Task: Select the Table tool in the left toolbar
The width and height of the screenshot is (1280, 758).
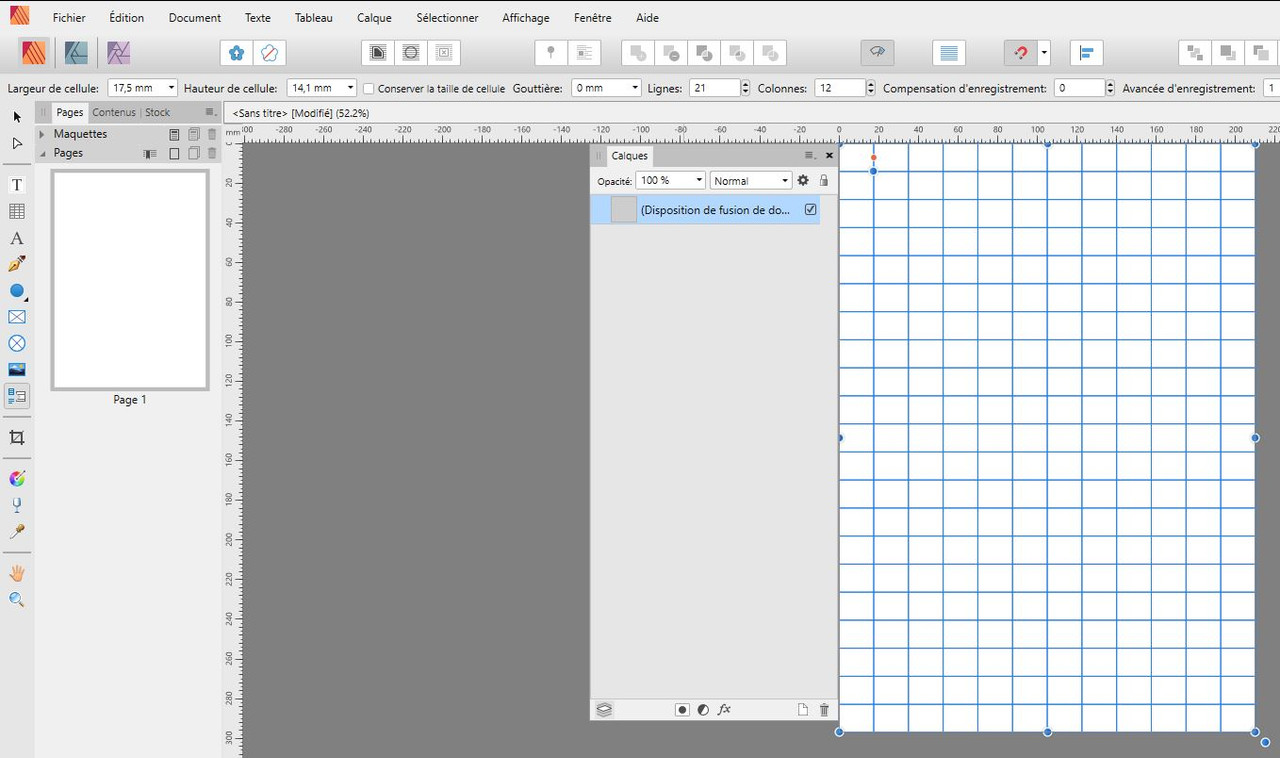Action: [16, 211]
